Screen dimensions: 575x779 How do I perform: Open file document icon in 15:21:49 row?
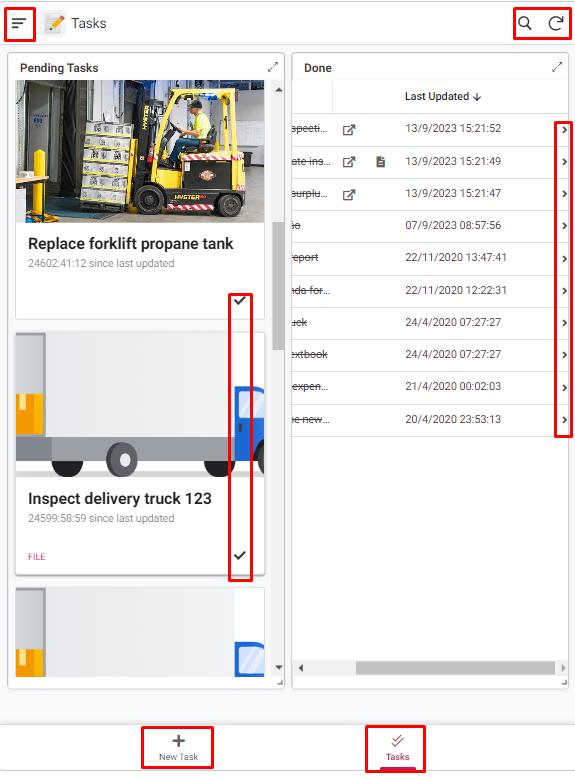380,161
